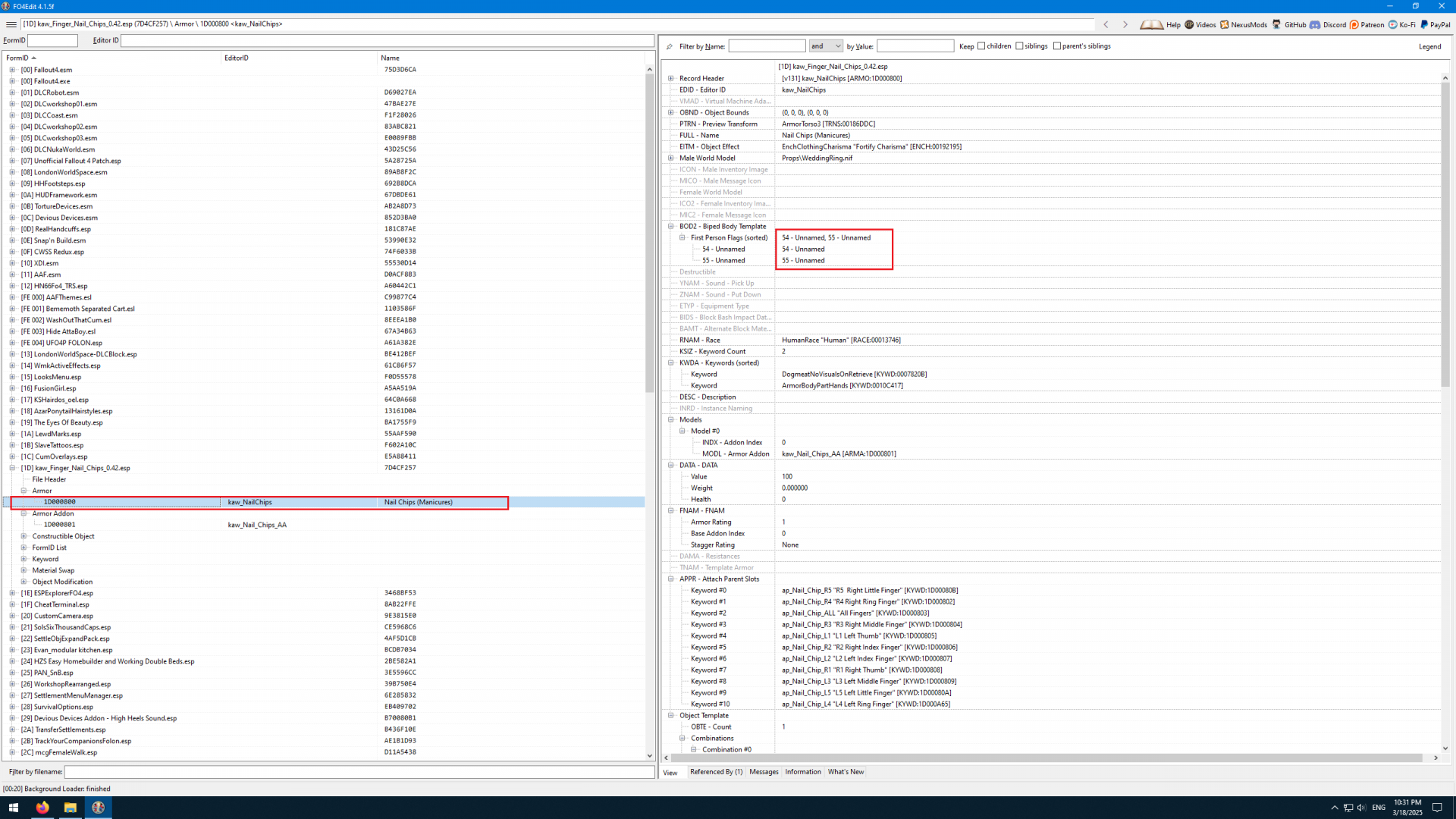Expand the Fallout4.esm tree node
The image size is (1456, 819).
tap(12, 70)
